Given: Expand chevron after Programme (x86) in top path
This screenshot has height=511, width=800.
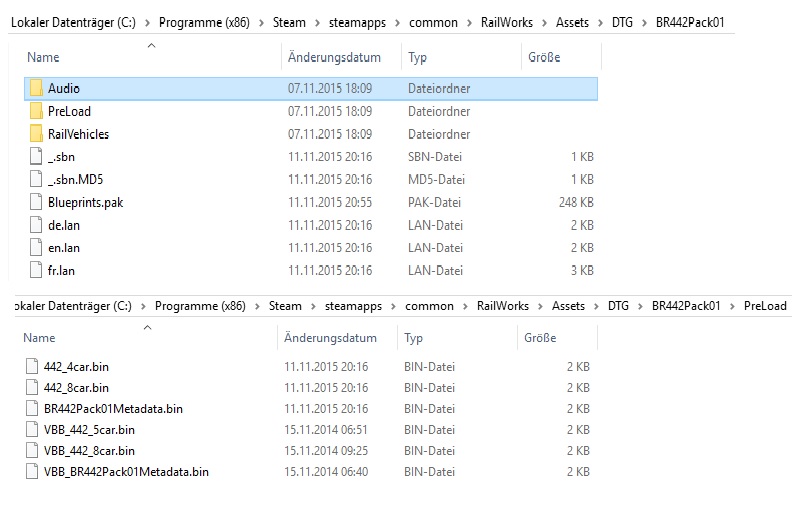Looking at the screenshot, I should [261, 23].
